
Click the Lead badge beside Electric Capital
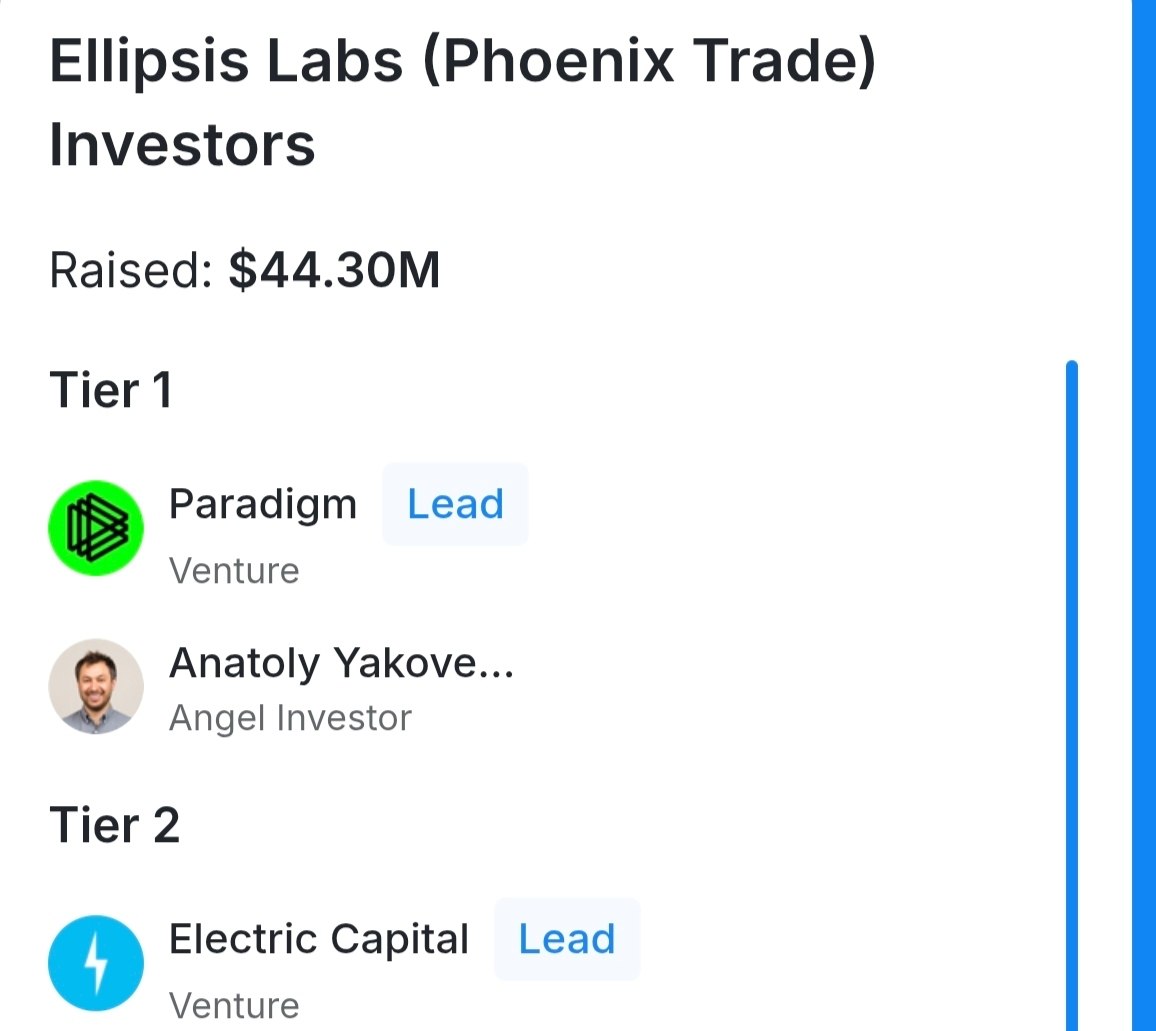[567, 940]
